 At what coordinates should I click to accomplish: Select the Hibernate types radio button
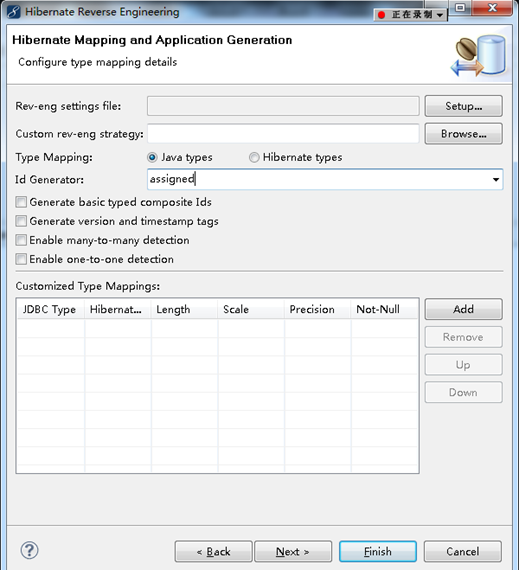click(254, 157)
